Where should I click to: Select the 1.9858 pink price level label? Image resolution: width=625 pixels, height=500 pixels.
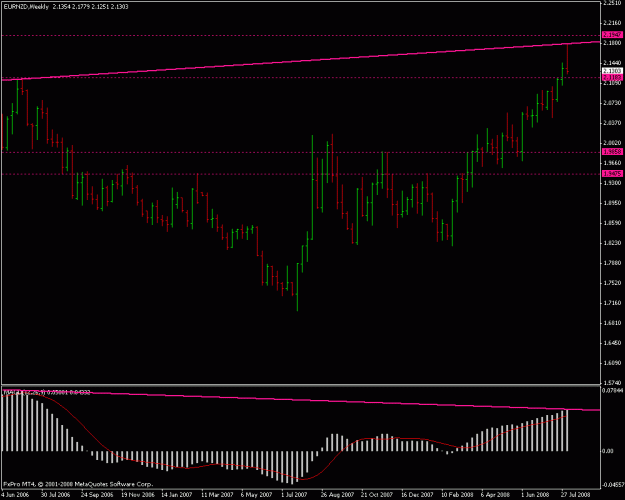[x=612, y=152]
